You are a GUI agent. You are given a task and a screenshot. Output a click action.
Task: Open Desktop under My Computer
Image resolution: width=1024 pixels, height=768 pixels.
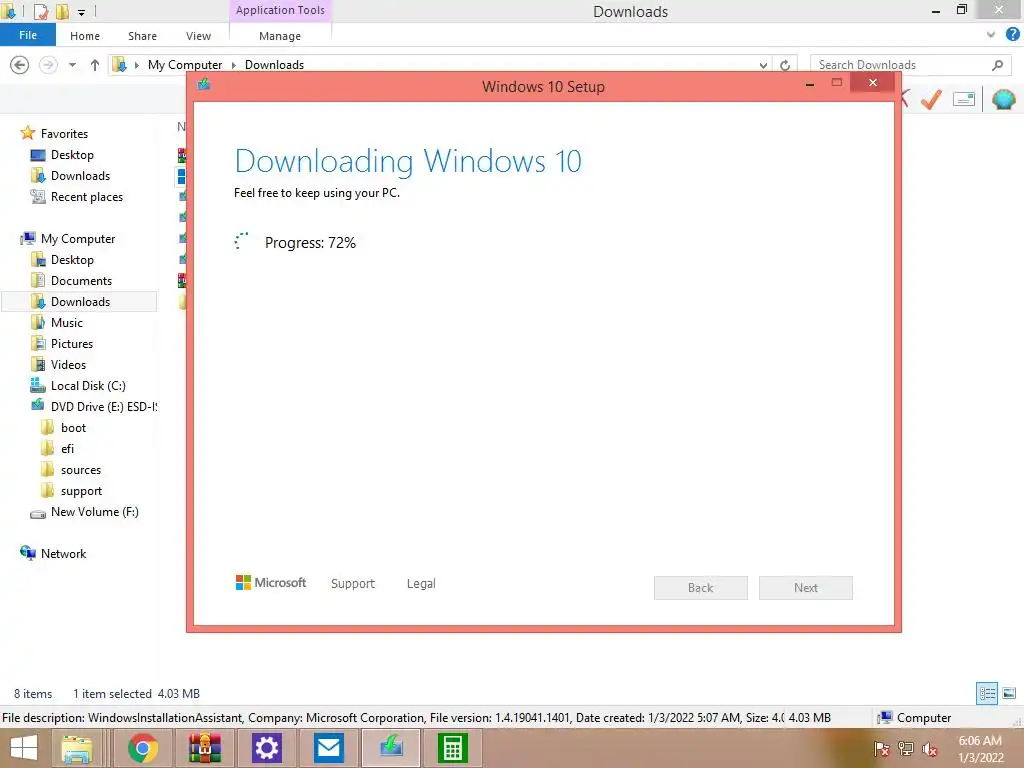coord(72,259)
